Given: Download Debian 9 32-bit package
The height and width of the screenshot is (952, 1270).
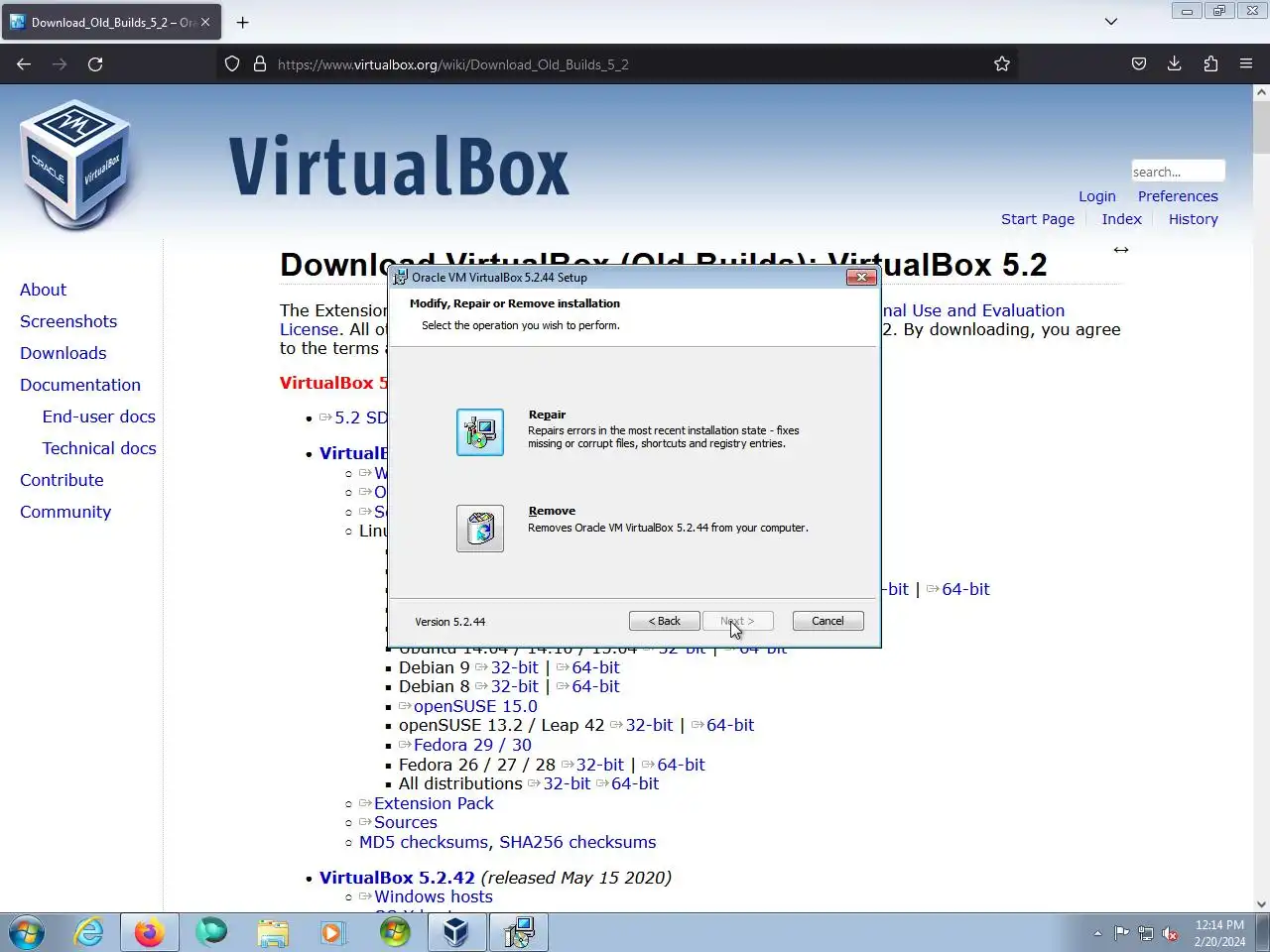Looking at the screenshot, I should pyautogui.click(x=515, y=667).
